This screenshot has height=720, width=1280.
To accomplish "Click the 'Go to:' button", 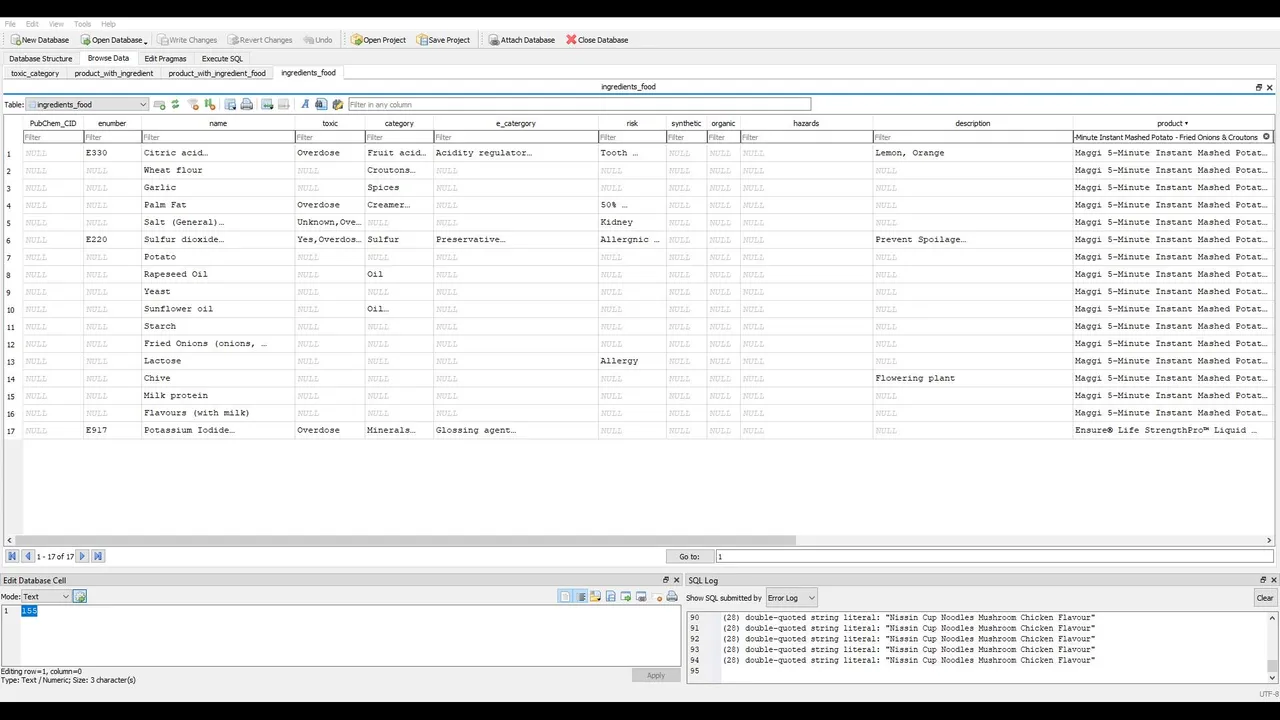I will pos(689,556).
